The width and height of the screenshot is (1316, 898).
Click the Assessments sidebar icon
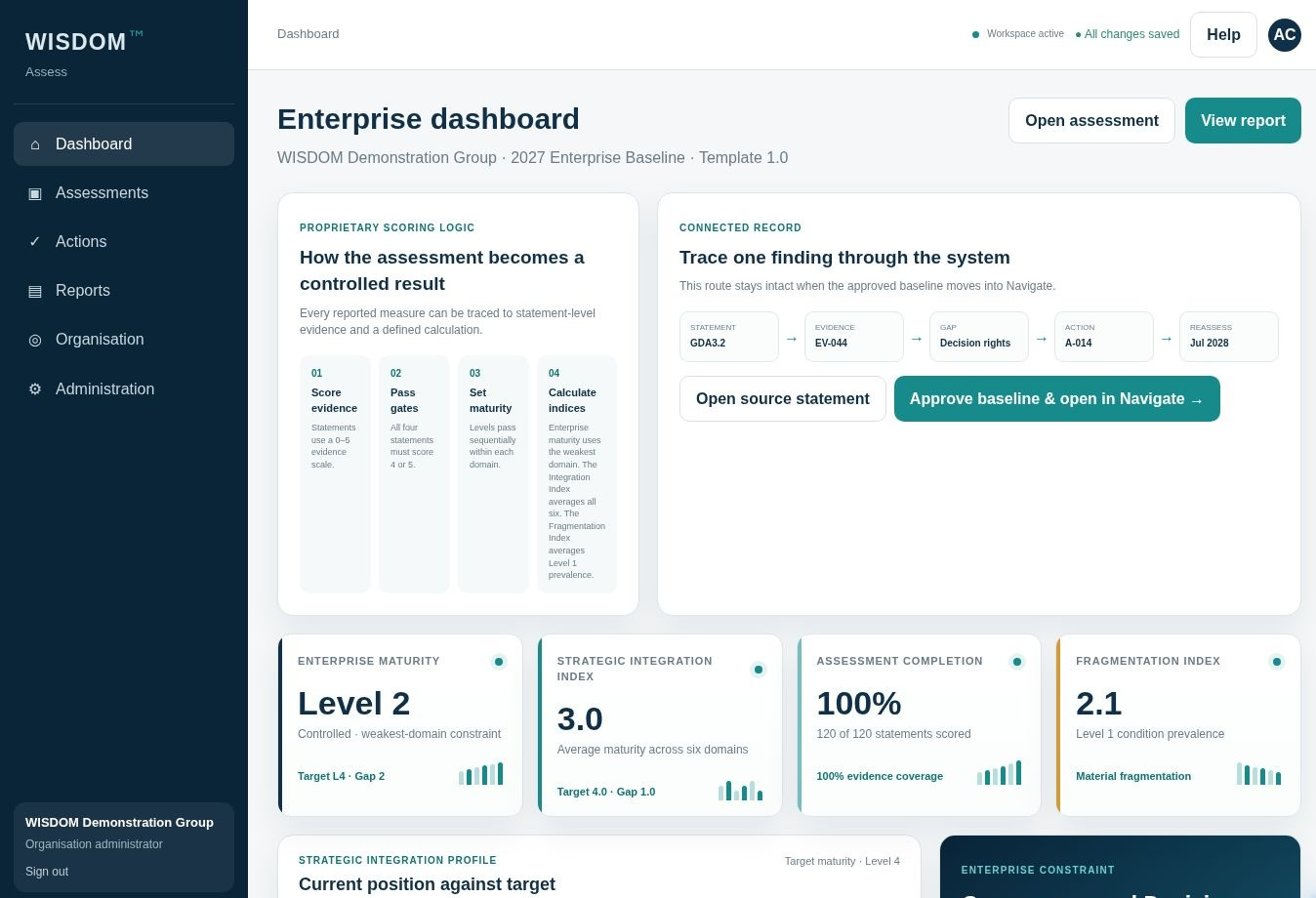pos(35,193)
